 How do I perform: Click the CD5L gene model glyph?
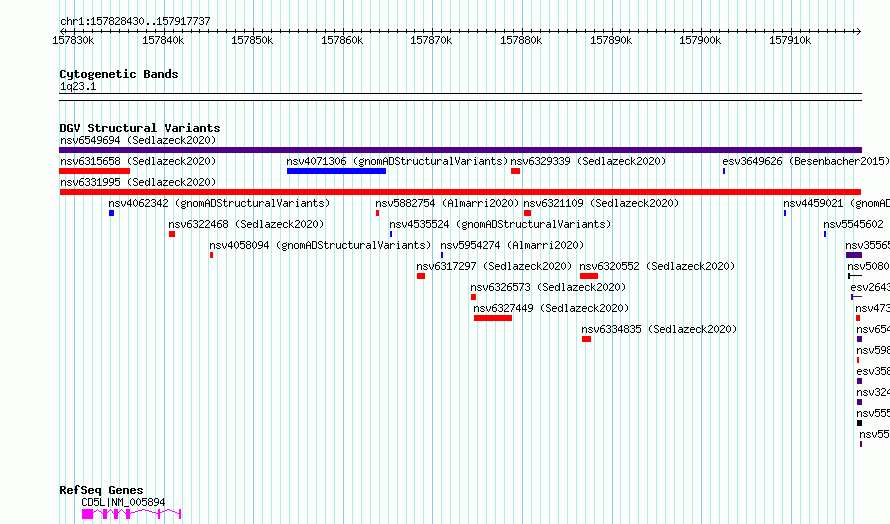[x=131, y=514]
